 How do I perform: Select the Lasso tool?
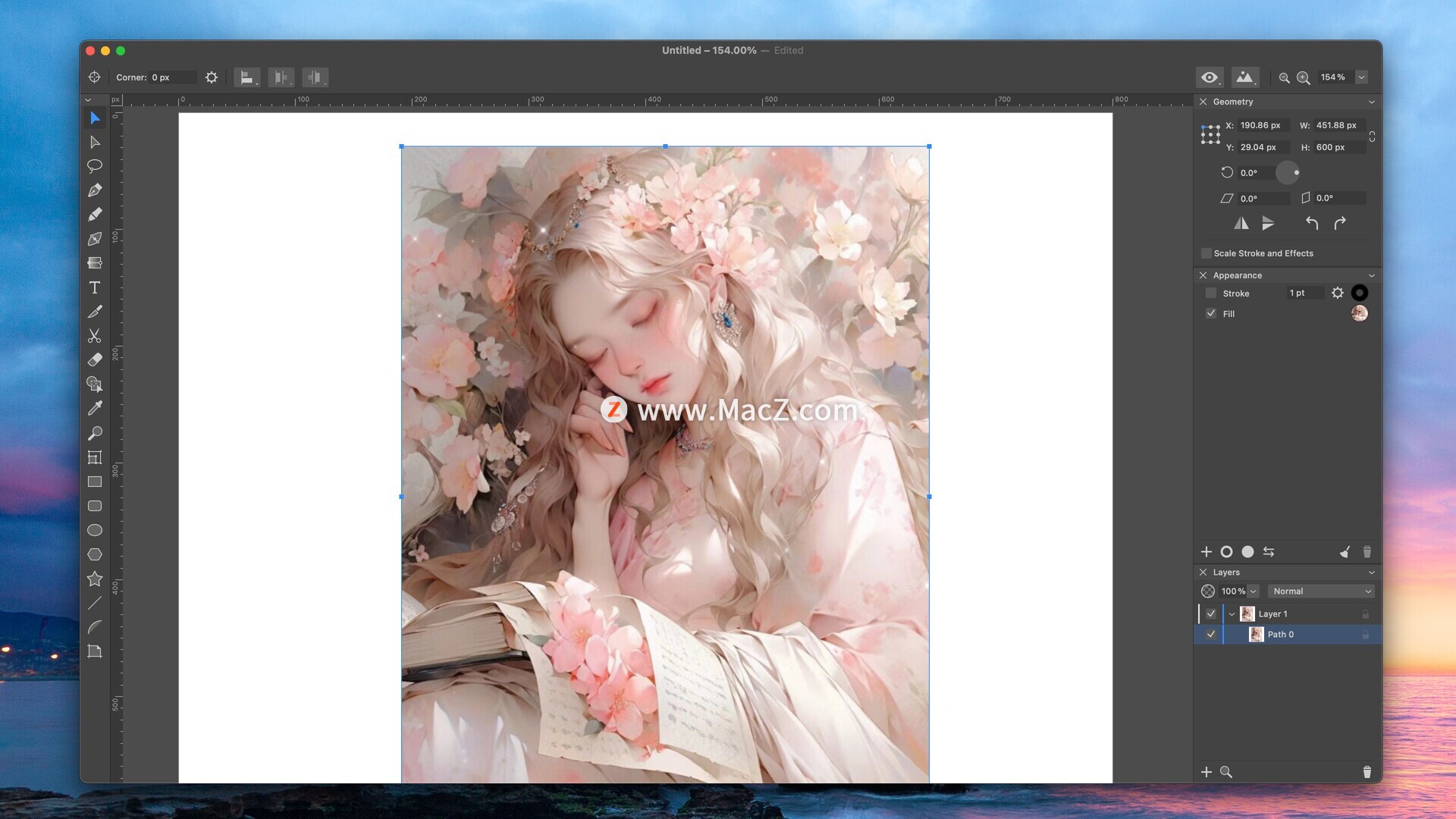pos(95,166)
